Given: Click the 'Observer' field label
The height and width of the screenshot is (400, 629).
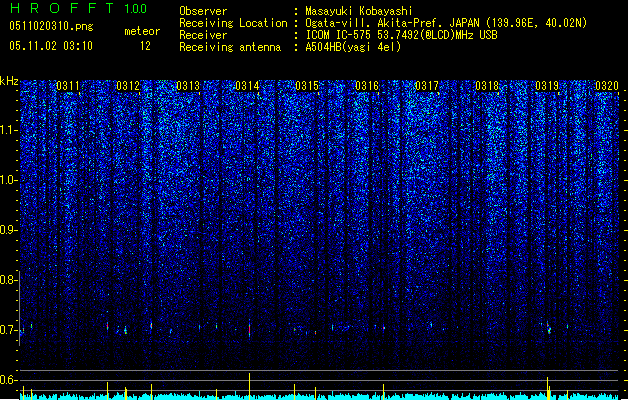Looking at the screenshot, I should (x=203, y=11).
